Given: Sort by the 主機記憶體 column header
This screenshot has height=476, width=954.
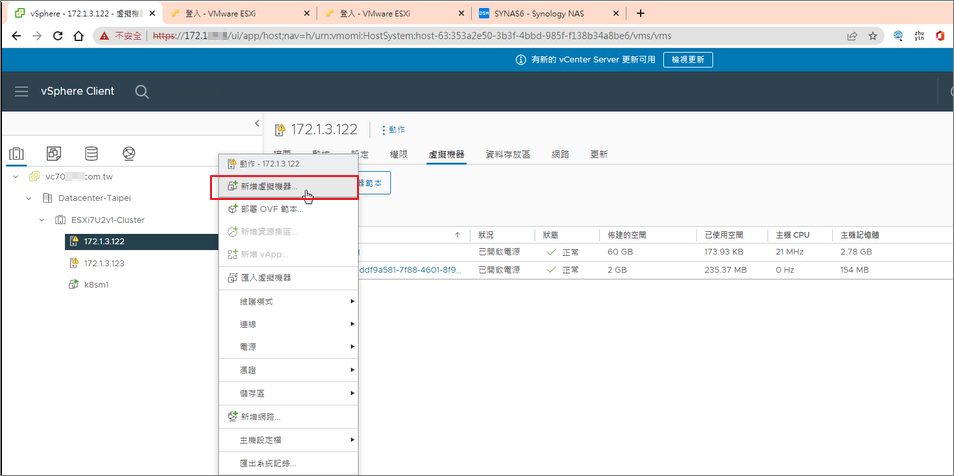Looking at the screenshot, I should [x=860, y=234].
